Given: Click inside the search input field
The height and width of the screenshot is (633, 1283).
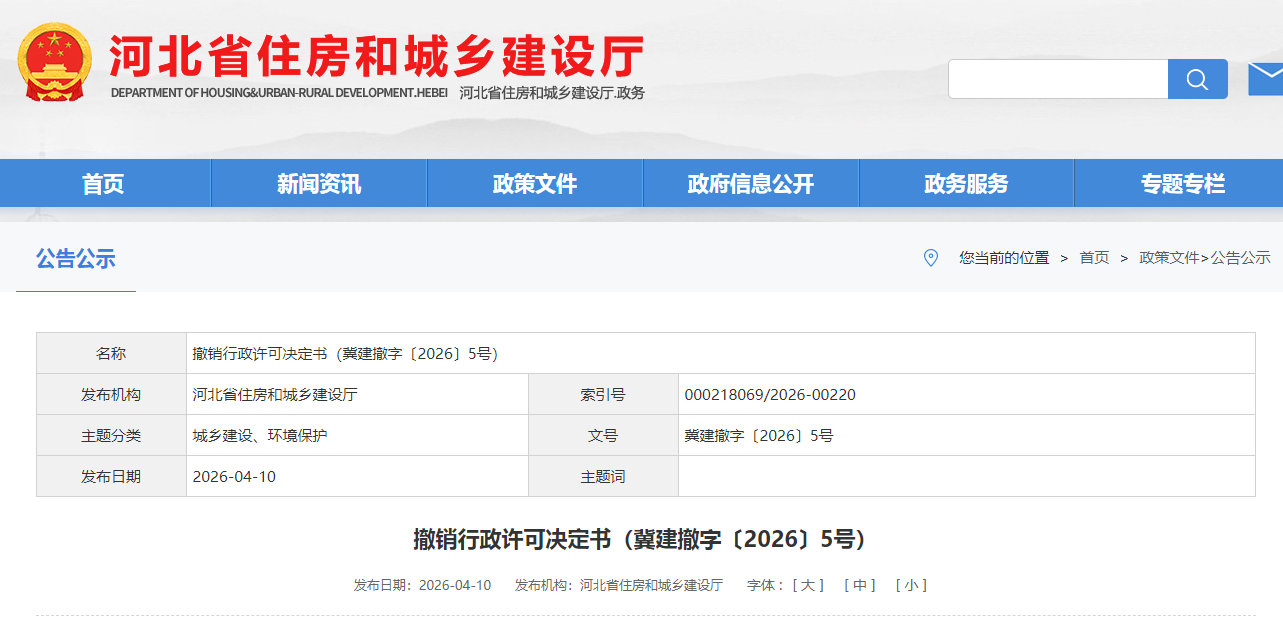Looking at the screenshot, I should tap(1058, 79).
